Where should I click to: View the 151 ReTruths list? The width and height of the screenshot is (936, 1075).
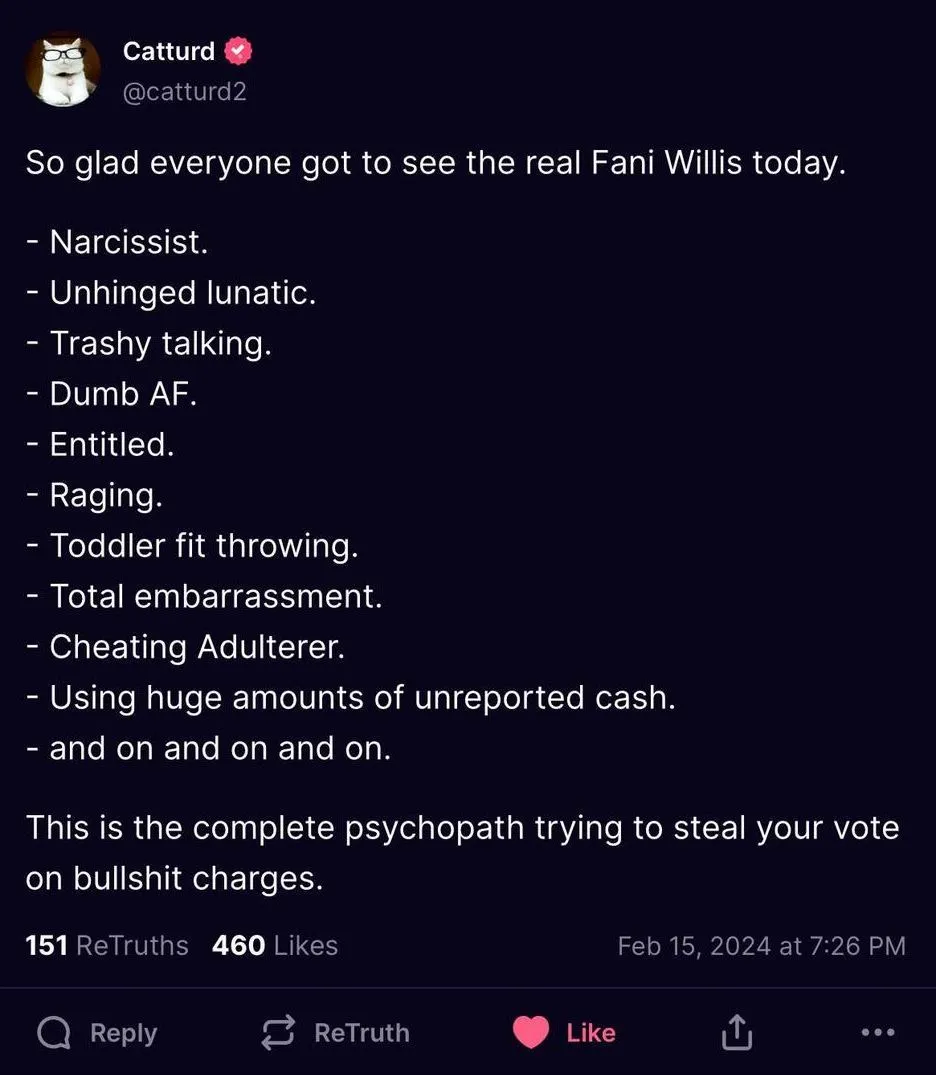pyautogui.click(x=106, y=945)
